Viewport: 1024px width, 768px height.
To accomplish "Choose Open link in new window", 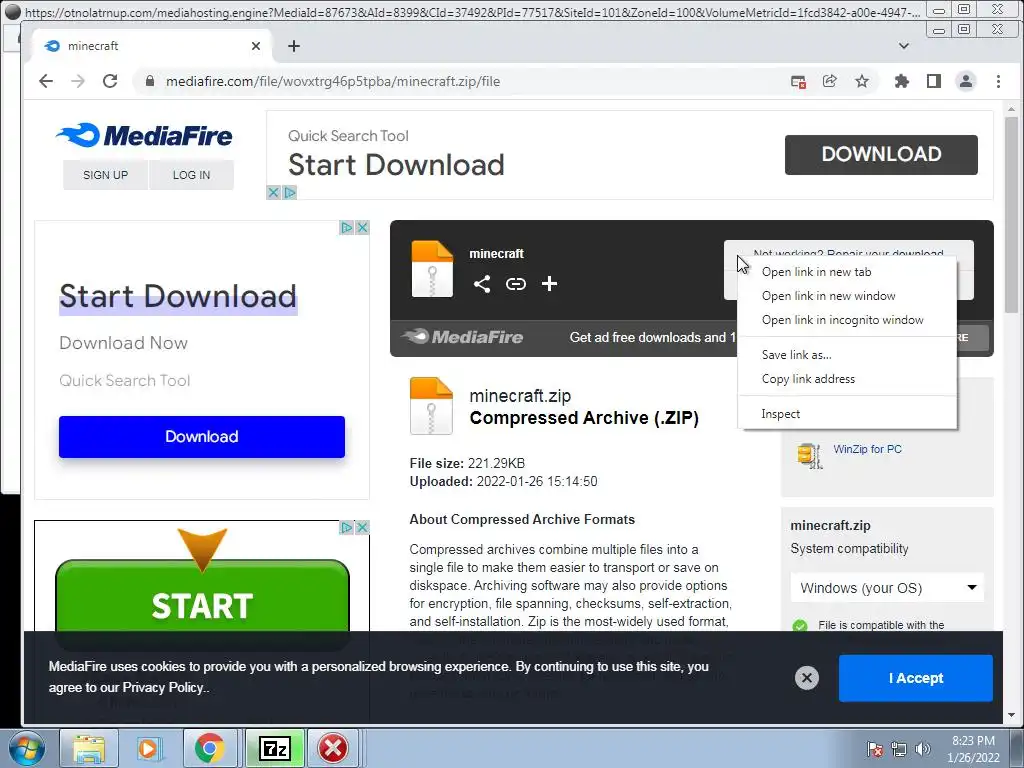I will [x=847, y=296].
